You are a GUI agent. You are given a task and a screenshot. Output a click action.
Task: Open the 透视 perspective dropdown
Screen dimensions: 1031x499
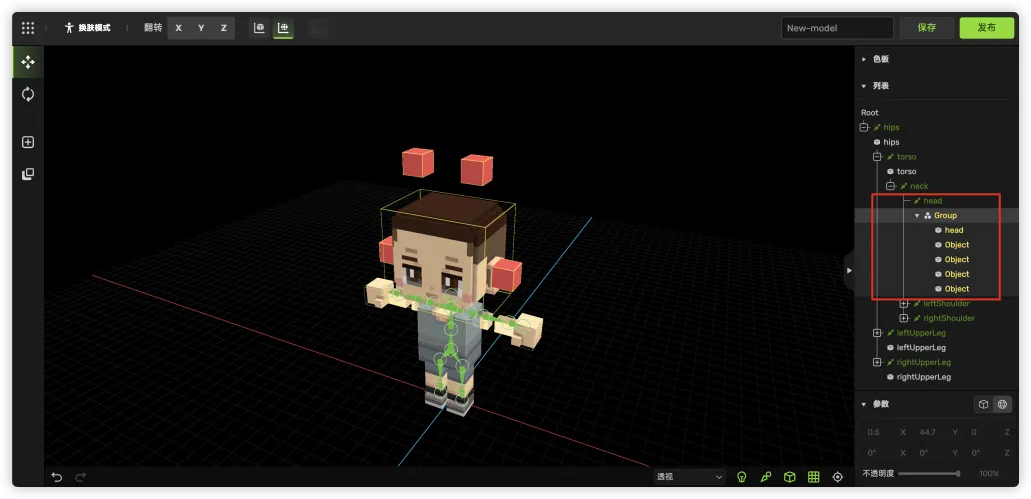(x=689, y=477)
